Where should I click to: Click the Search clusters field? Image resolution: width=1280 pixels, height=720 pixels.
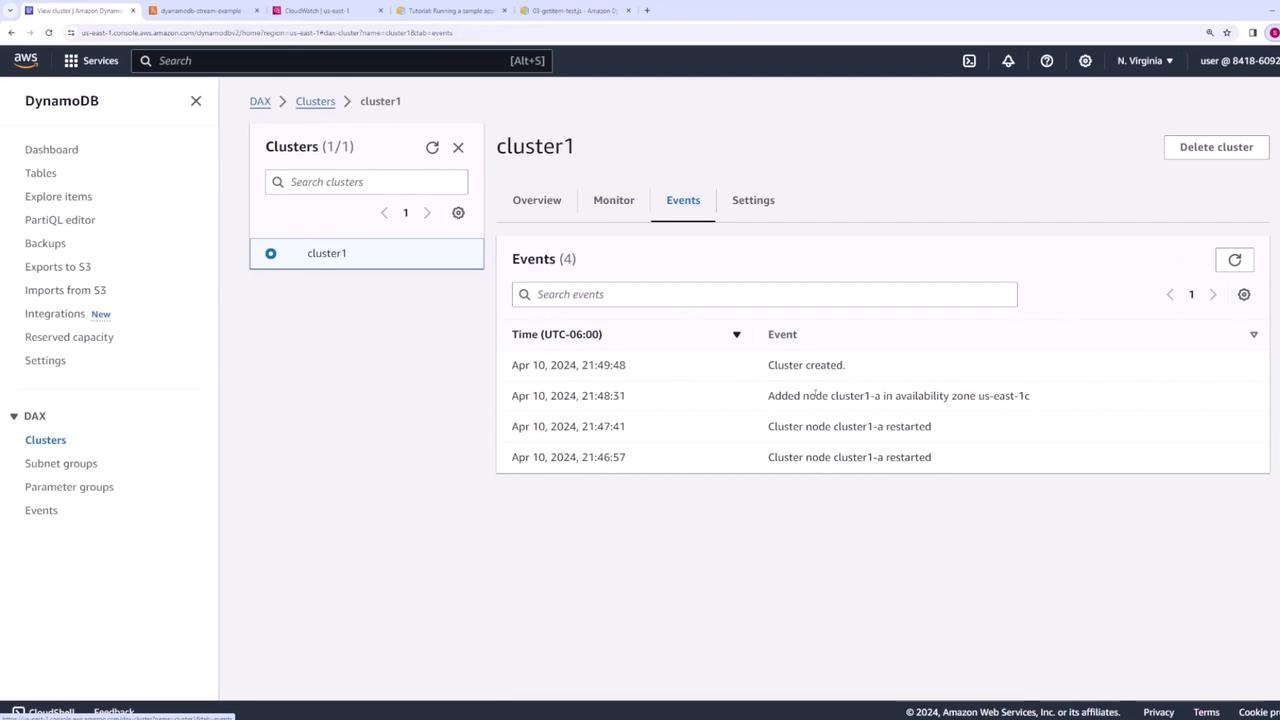pyautogui.click(x=366, y=182)
